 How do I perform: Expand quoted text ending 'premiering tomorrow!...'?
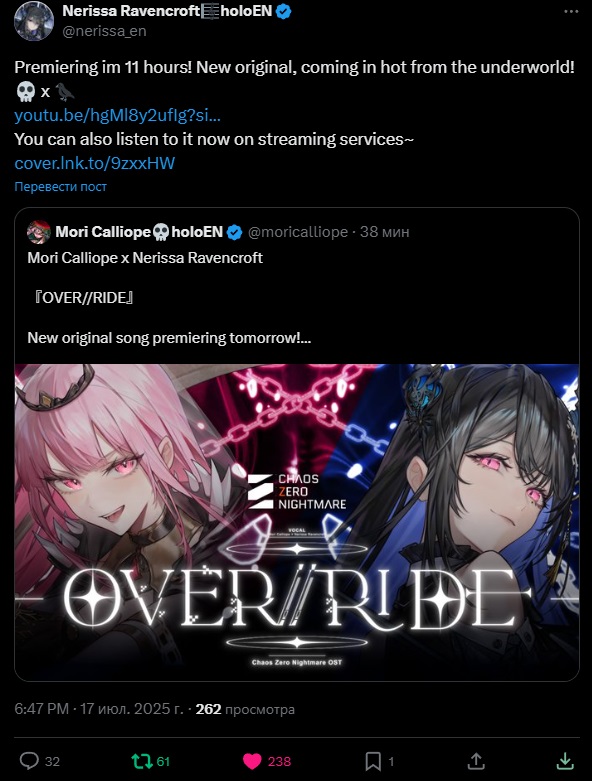[169, 338]
